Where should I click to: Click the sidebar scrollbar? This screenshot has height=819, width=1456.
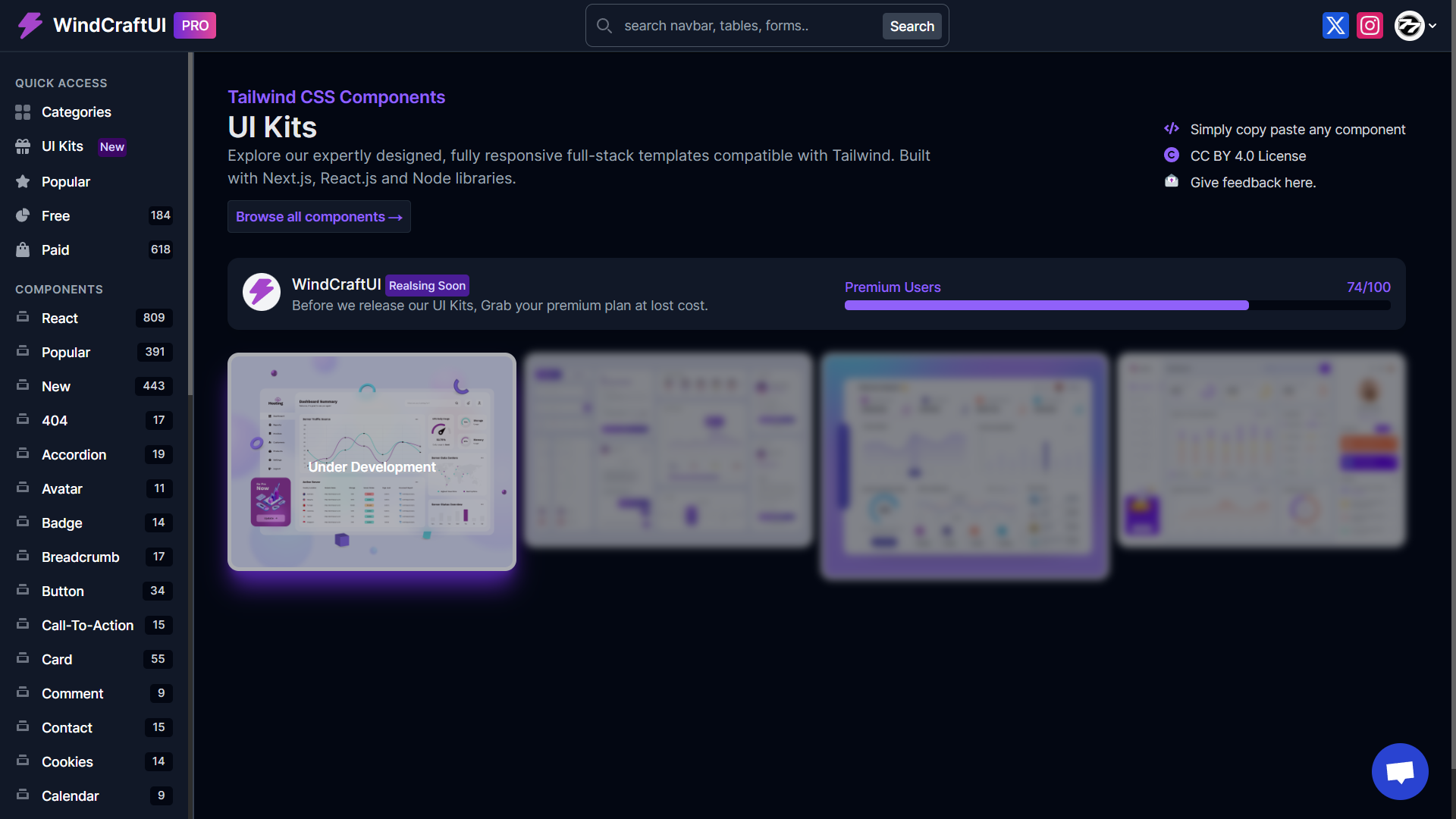click(x=191, y=224)
